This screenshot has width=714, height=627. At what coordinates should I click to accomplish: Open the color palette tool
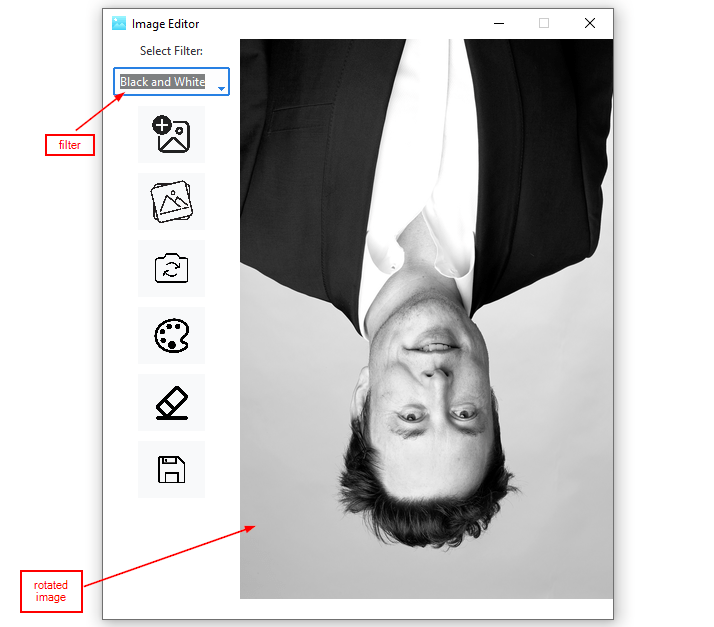pos(171,336)
